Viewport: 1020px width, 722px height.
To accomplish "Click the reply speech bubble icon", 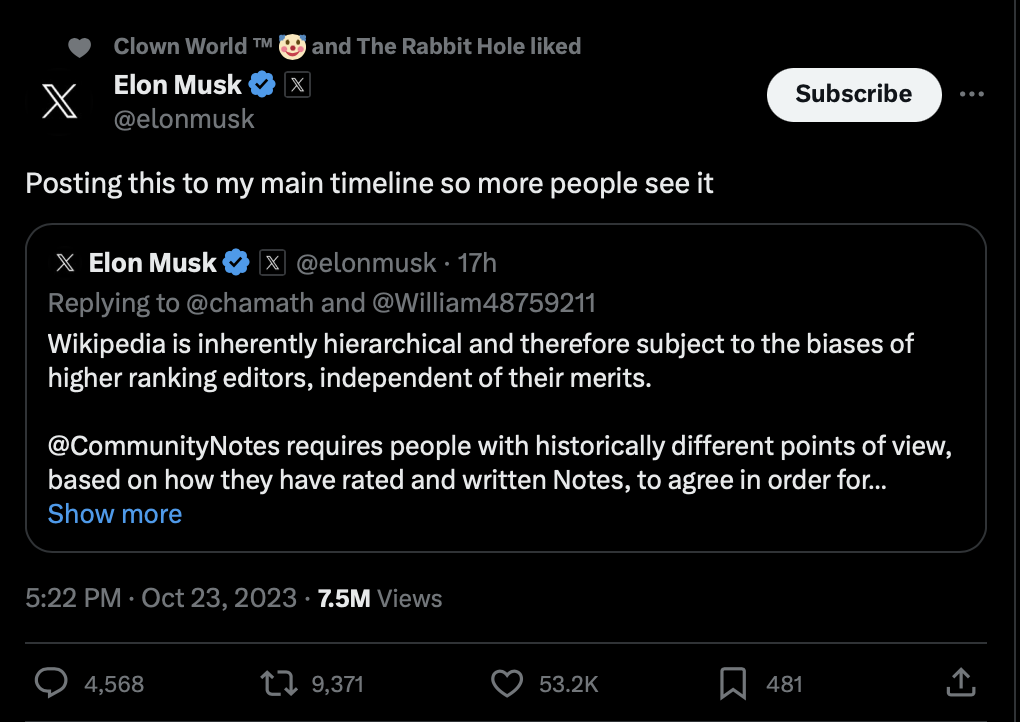I will point(51,683).
